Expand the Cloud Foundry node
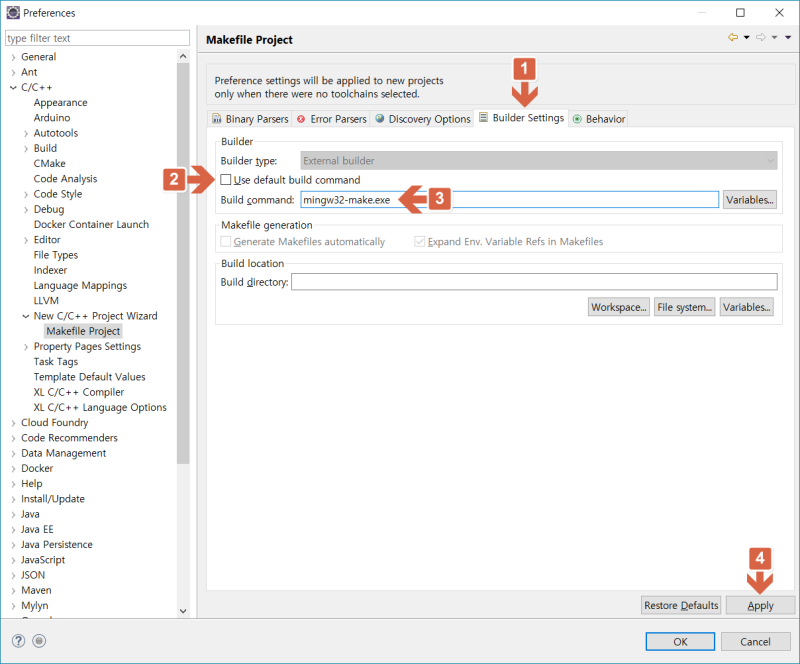 [x=13, y=423]
